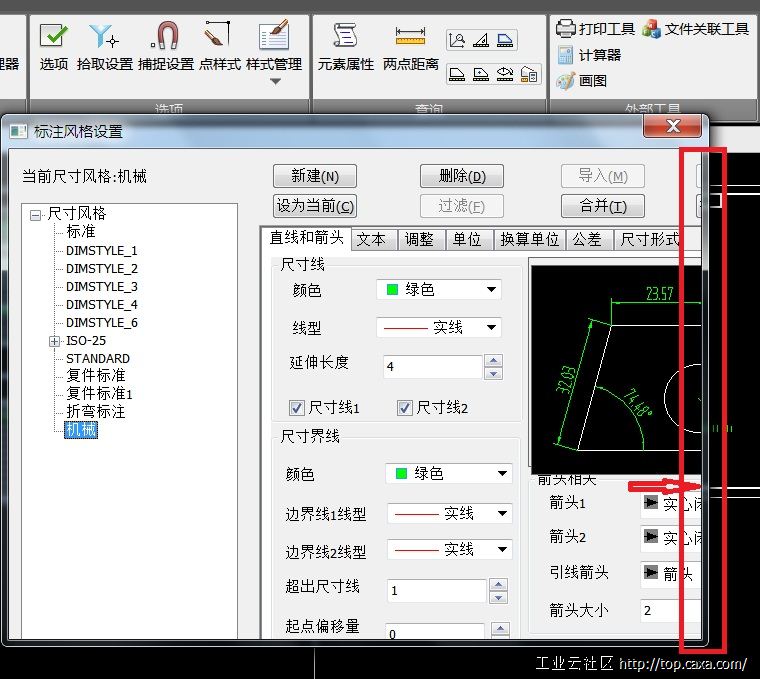The height and width of the screenshot is (679, 760).
Task: Switch to the 文本 tab
Action: pos(371,239)
